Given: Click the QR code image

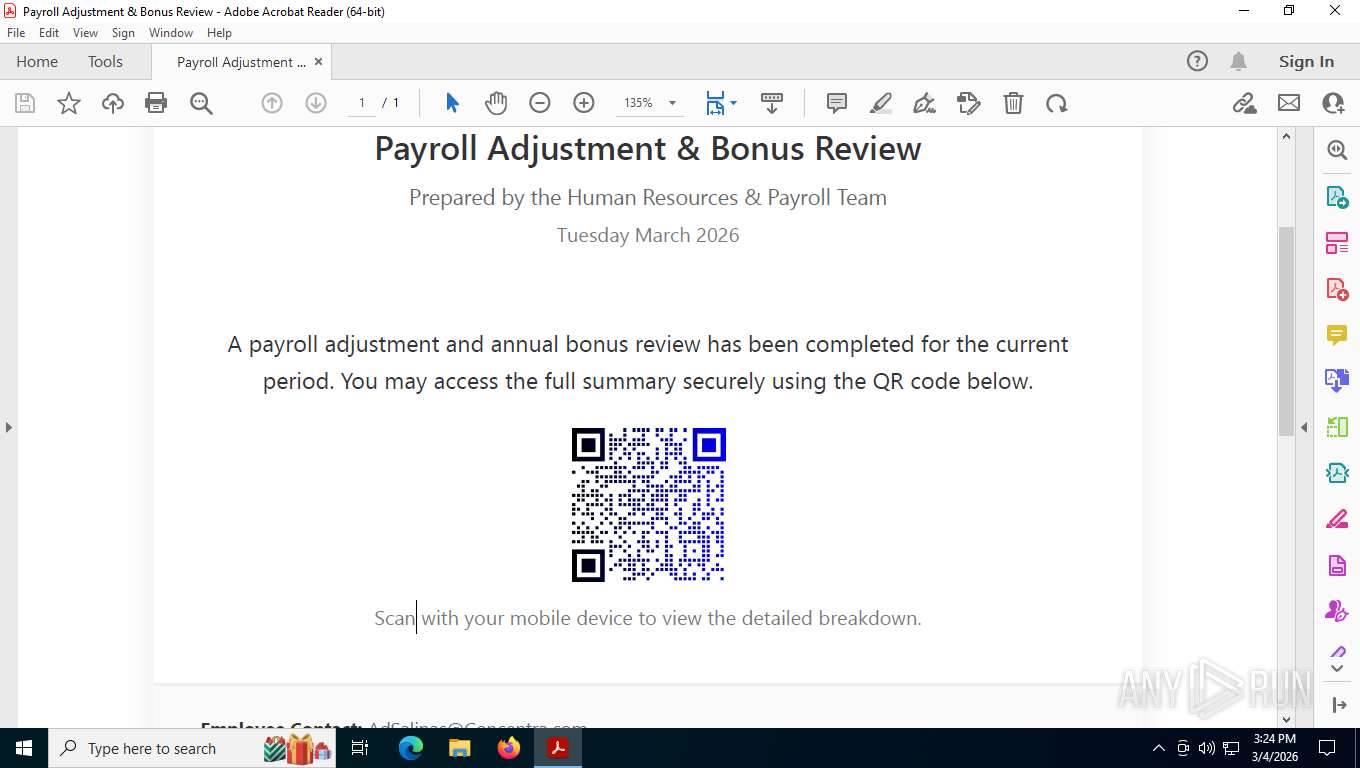Looking at the screenshot, I should click(648, 504).
